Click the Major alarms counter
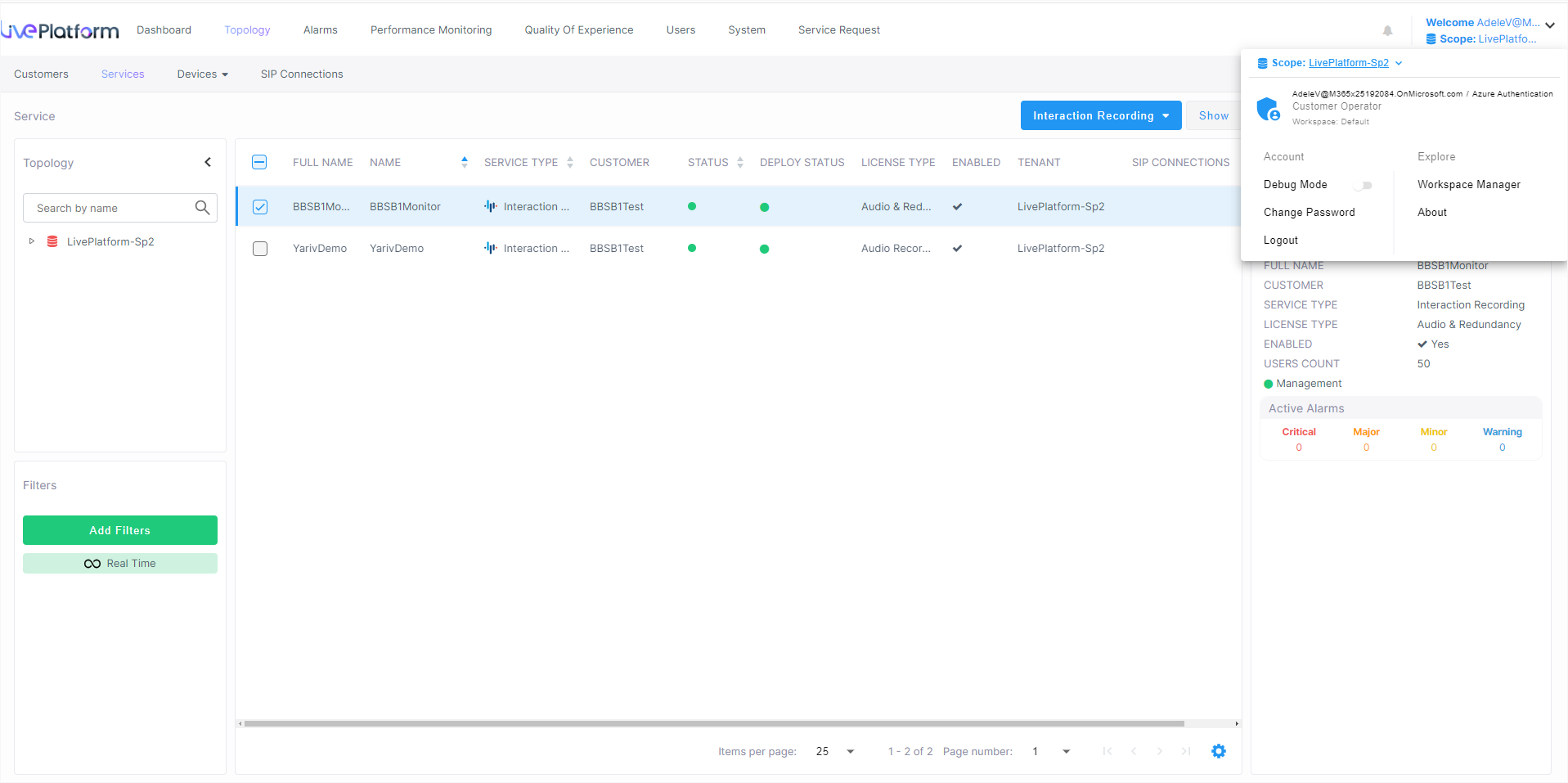This screenshot has height=783, width=1568. (1366, 439)
